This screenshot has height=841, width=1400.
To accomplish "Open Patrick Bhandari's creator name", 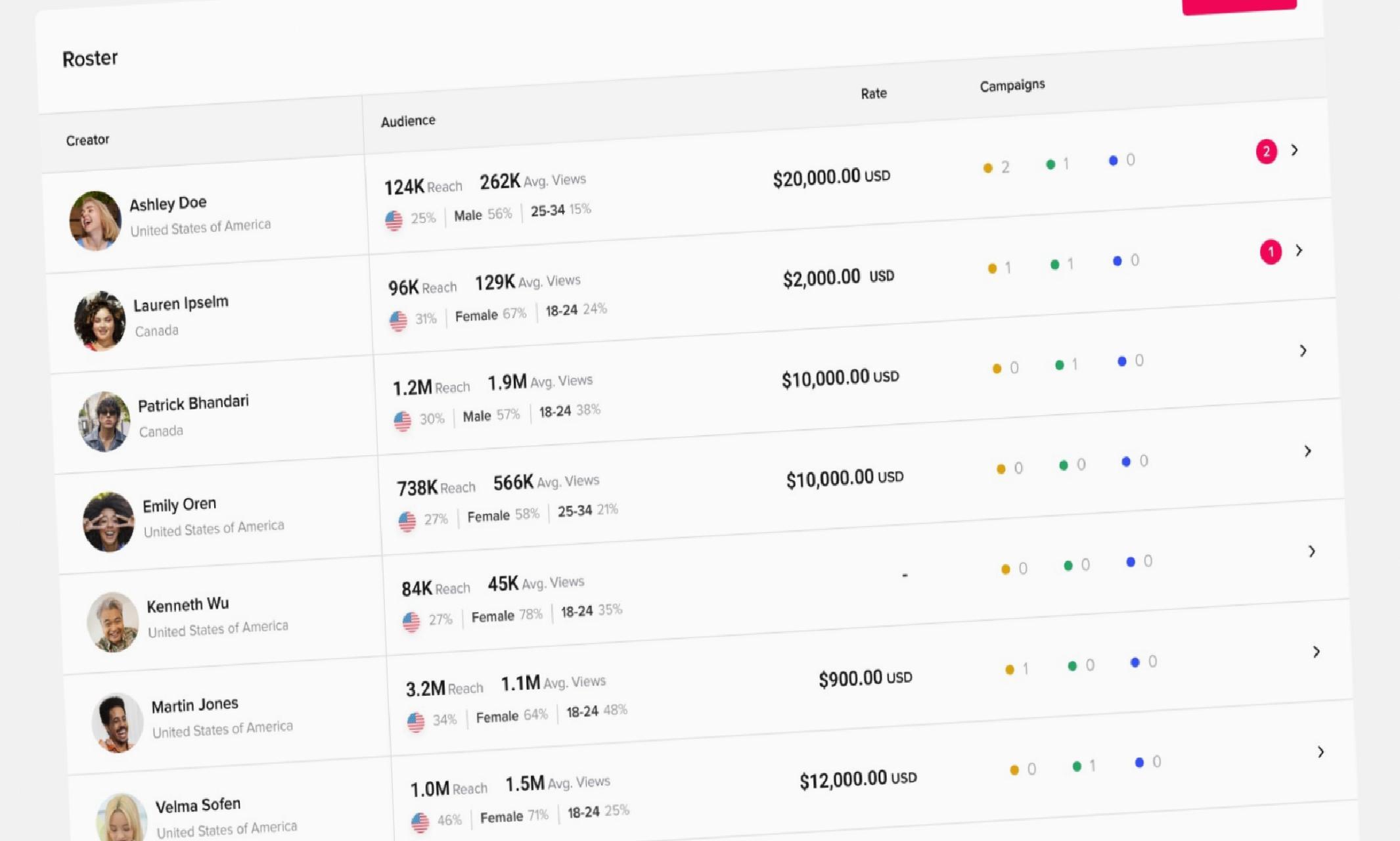I will click(193, 403).
